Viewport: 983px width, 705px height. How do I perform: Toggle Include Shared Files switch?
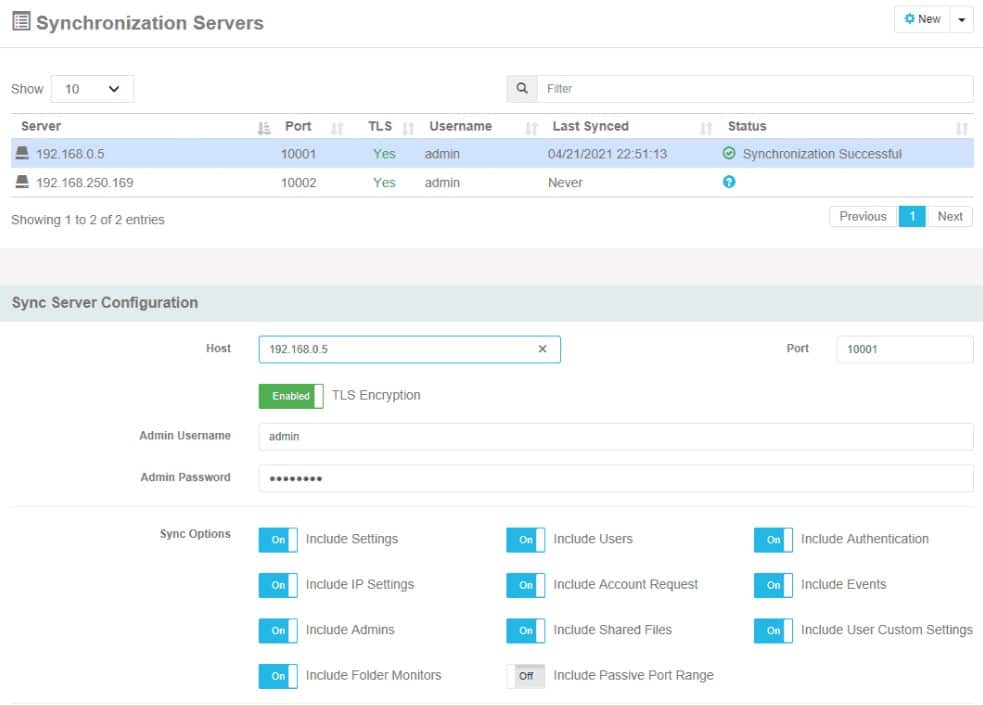tap(525, 630)
